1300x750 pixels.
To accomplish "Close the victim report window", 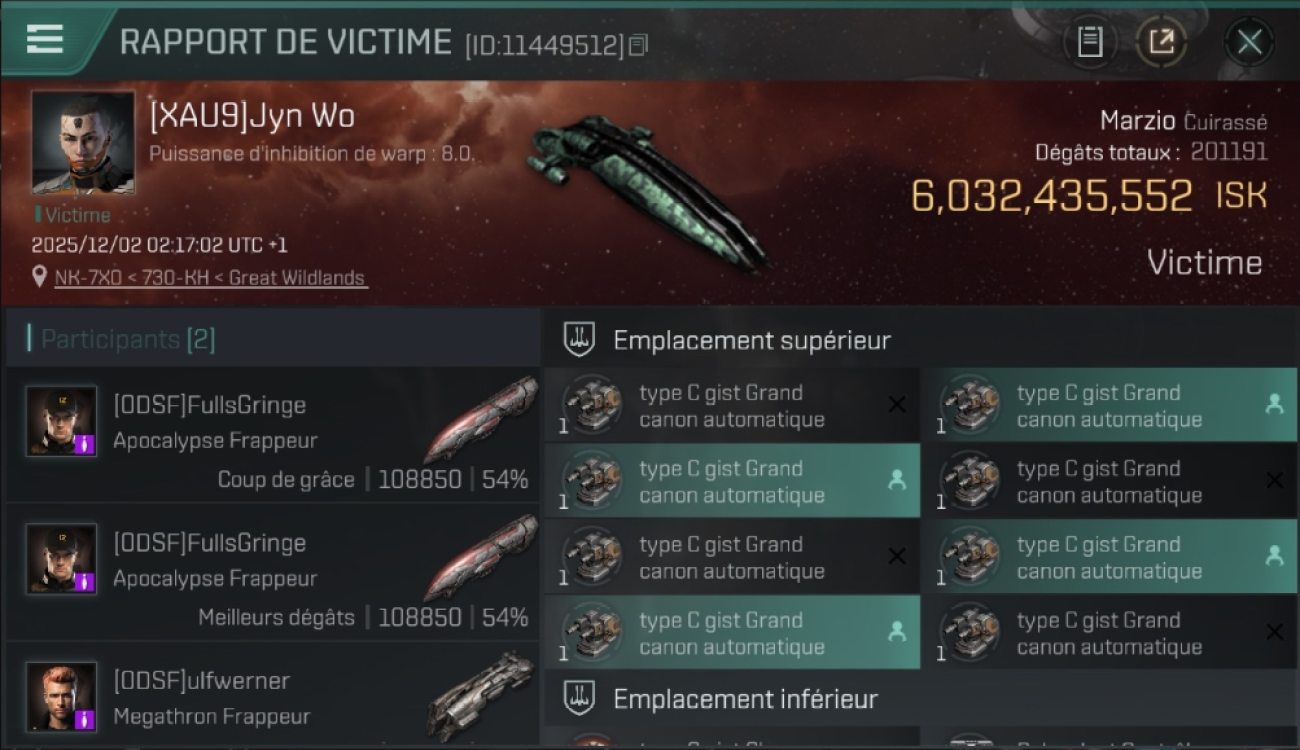I will (x=1249, y=42).
